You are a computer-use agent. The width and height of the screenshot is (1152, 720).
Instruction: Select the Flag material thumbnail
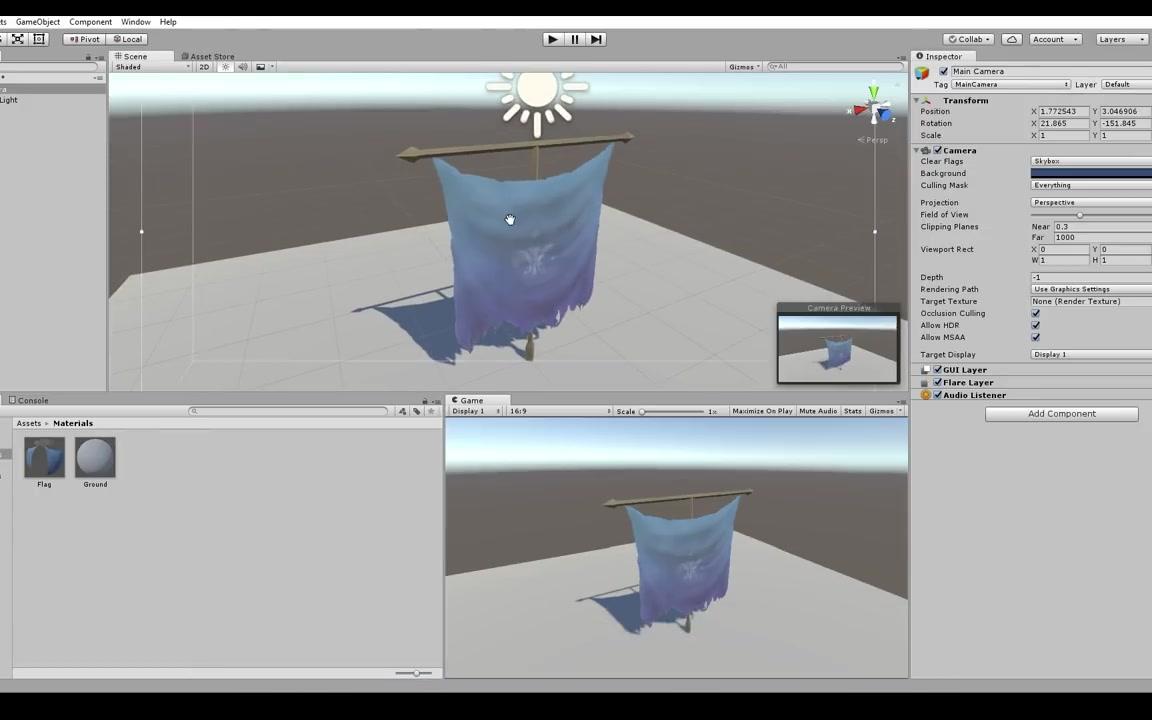(44, 457)
